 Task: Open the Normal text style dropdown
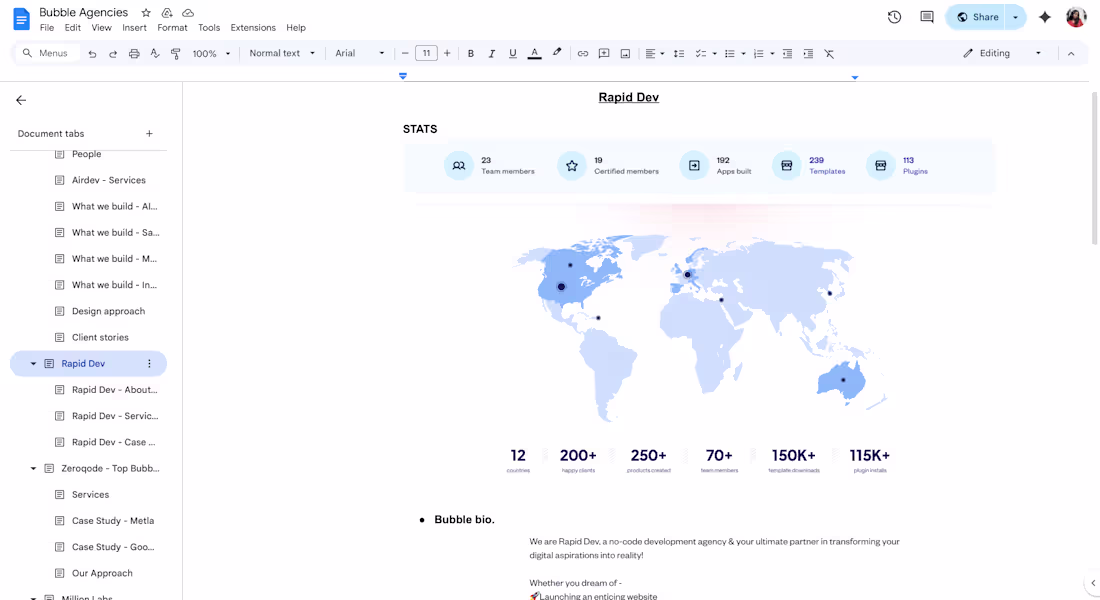[x=282, y=53]
